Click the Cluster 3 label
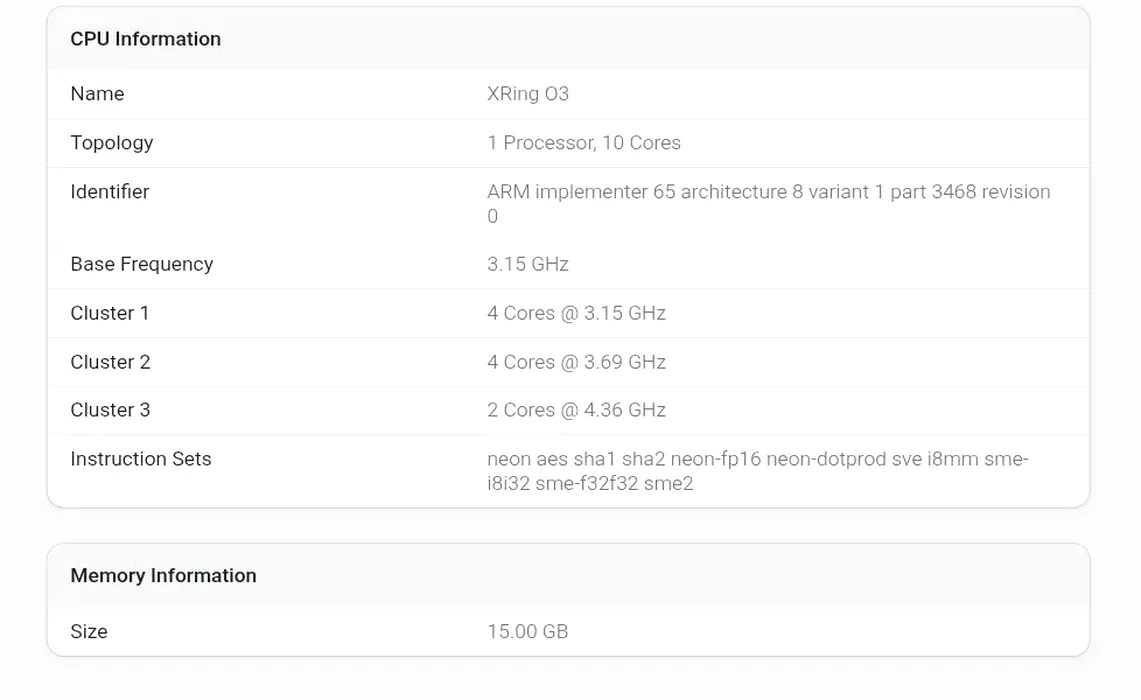 [111, 410]
